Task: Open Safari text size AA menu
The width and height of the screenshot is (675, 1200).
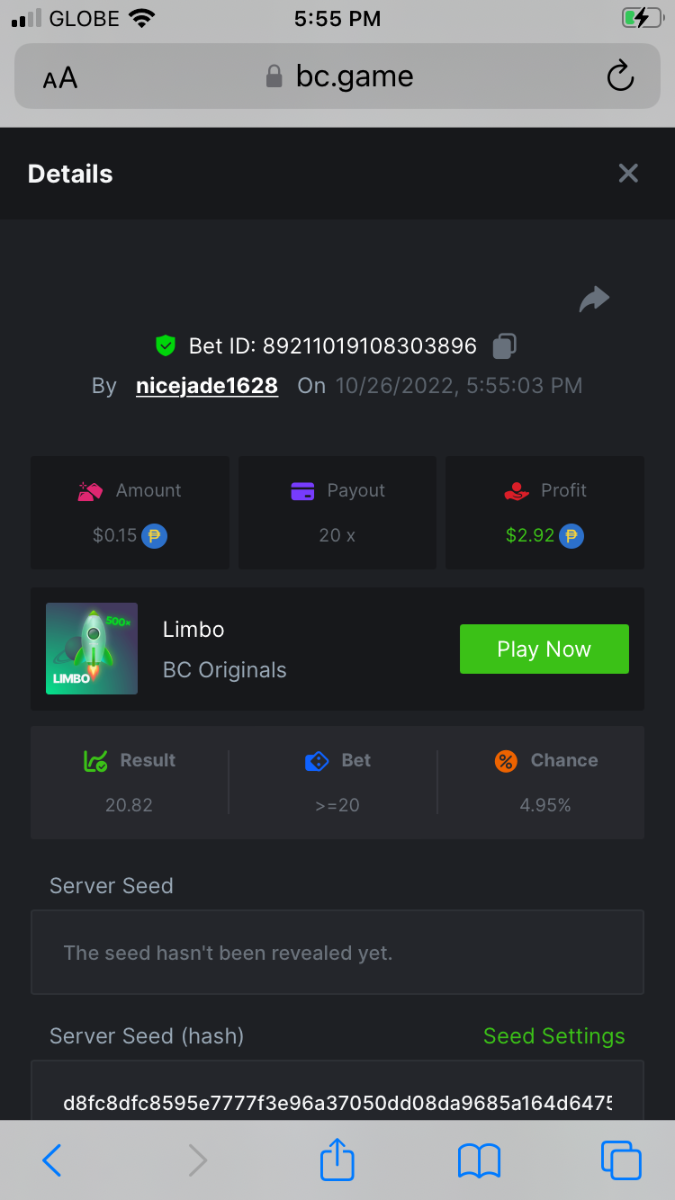Action: (60, 78)
